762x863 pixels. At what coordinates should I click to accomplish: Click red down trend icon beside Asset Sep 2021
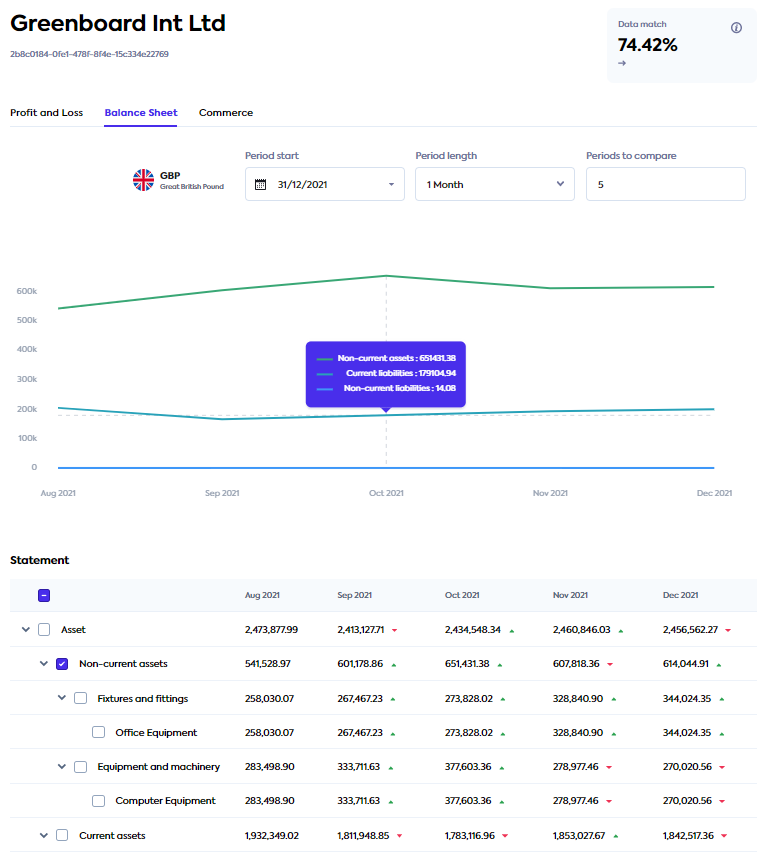395,631
